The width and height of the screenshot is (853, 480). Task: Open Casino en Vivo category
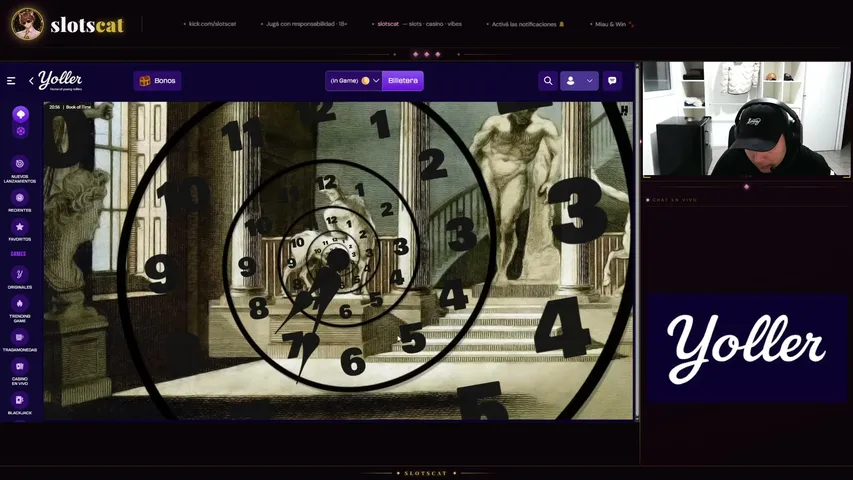20,372
